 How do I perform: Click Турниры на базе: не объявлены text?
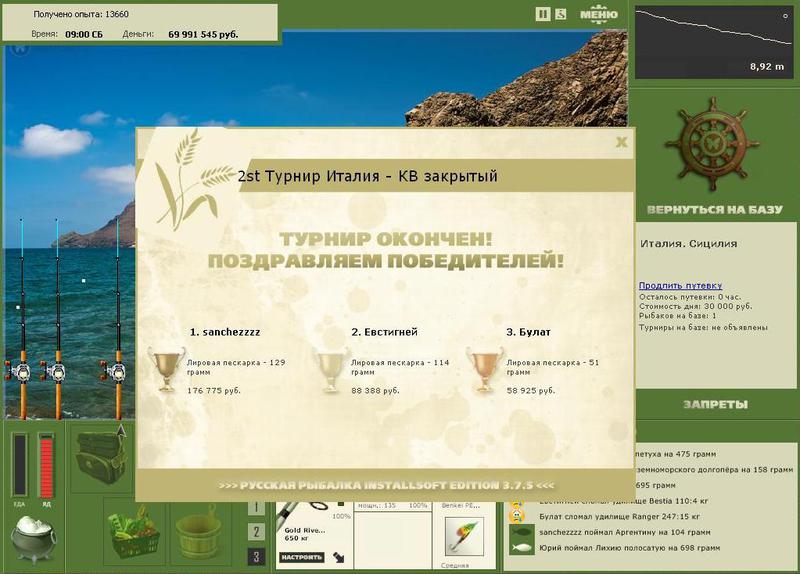pyautogui.click(x=703, y=328)
